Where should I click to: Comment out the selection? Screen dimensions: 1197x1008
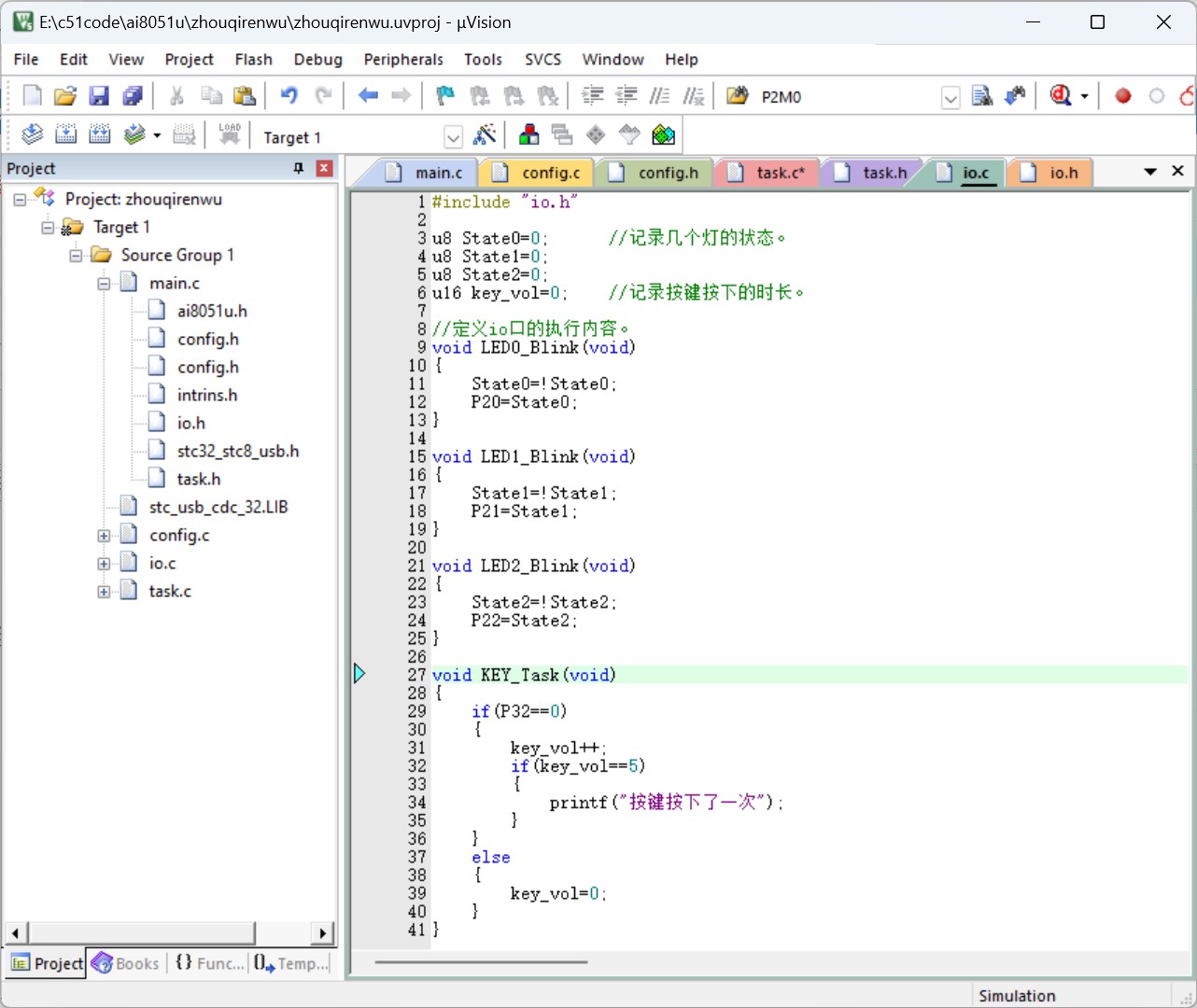point(659,96)
